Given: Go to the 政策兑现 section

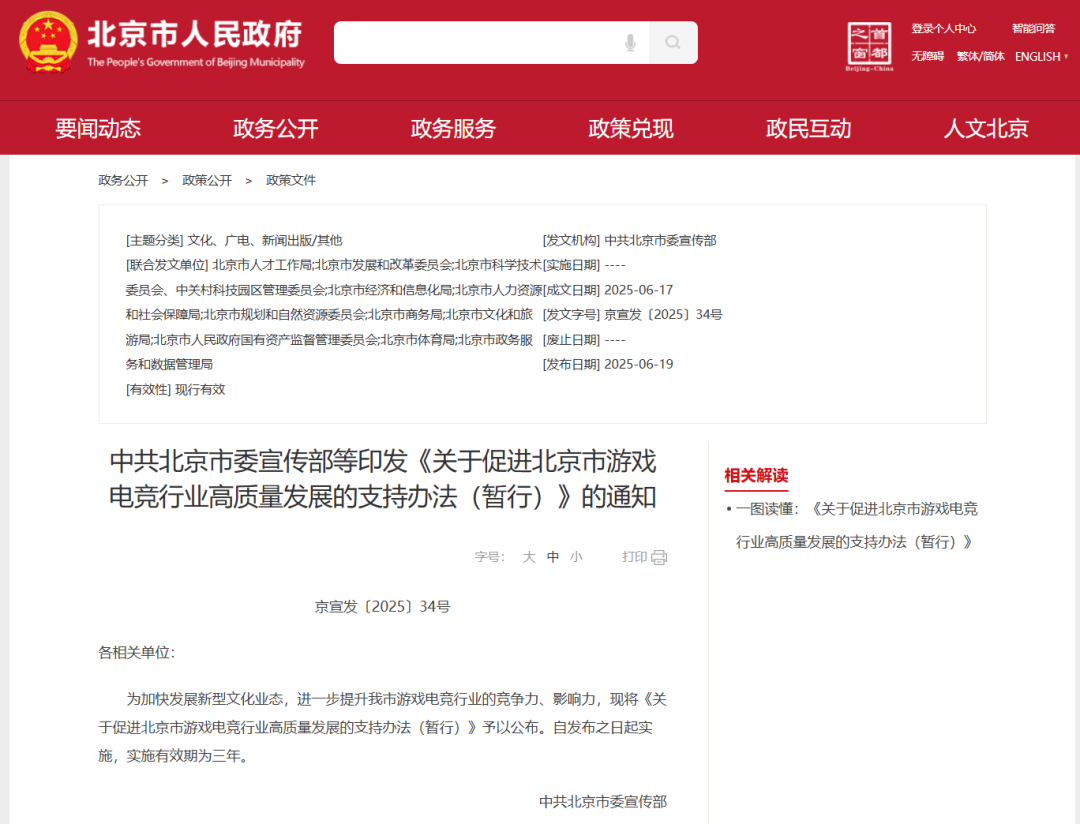Looking at the screenshot, I should (x=631, y=128).
